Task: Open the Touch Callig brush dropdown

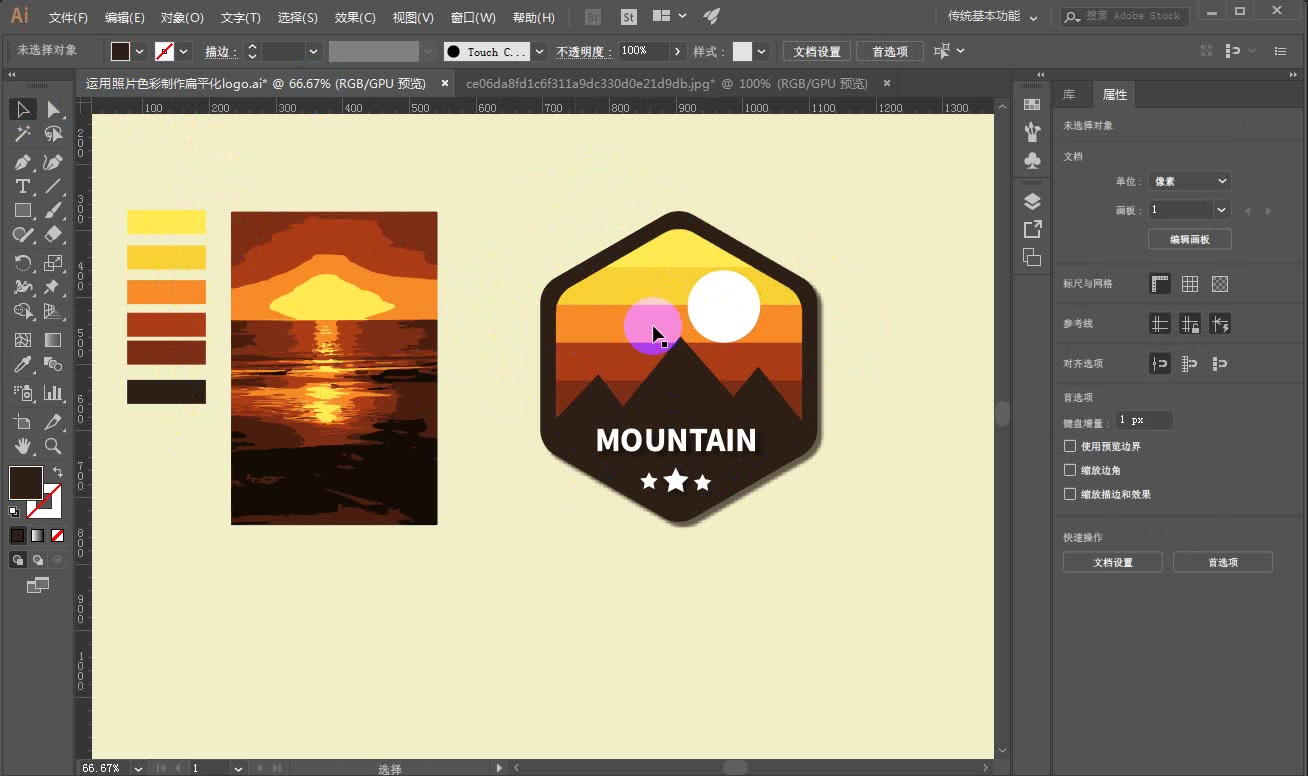Action: 539,51
